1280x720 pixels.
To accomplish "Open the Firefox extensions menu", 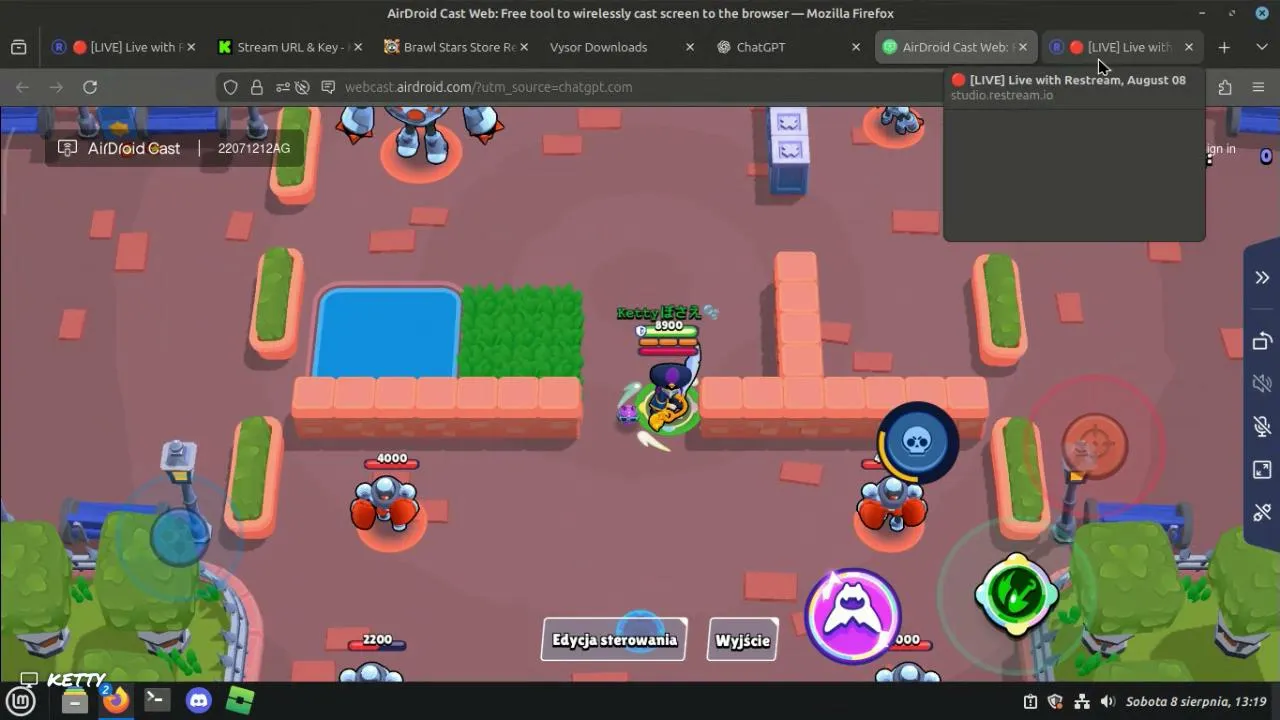I will pos(1225,87).
